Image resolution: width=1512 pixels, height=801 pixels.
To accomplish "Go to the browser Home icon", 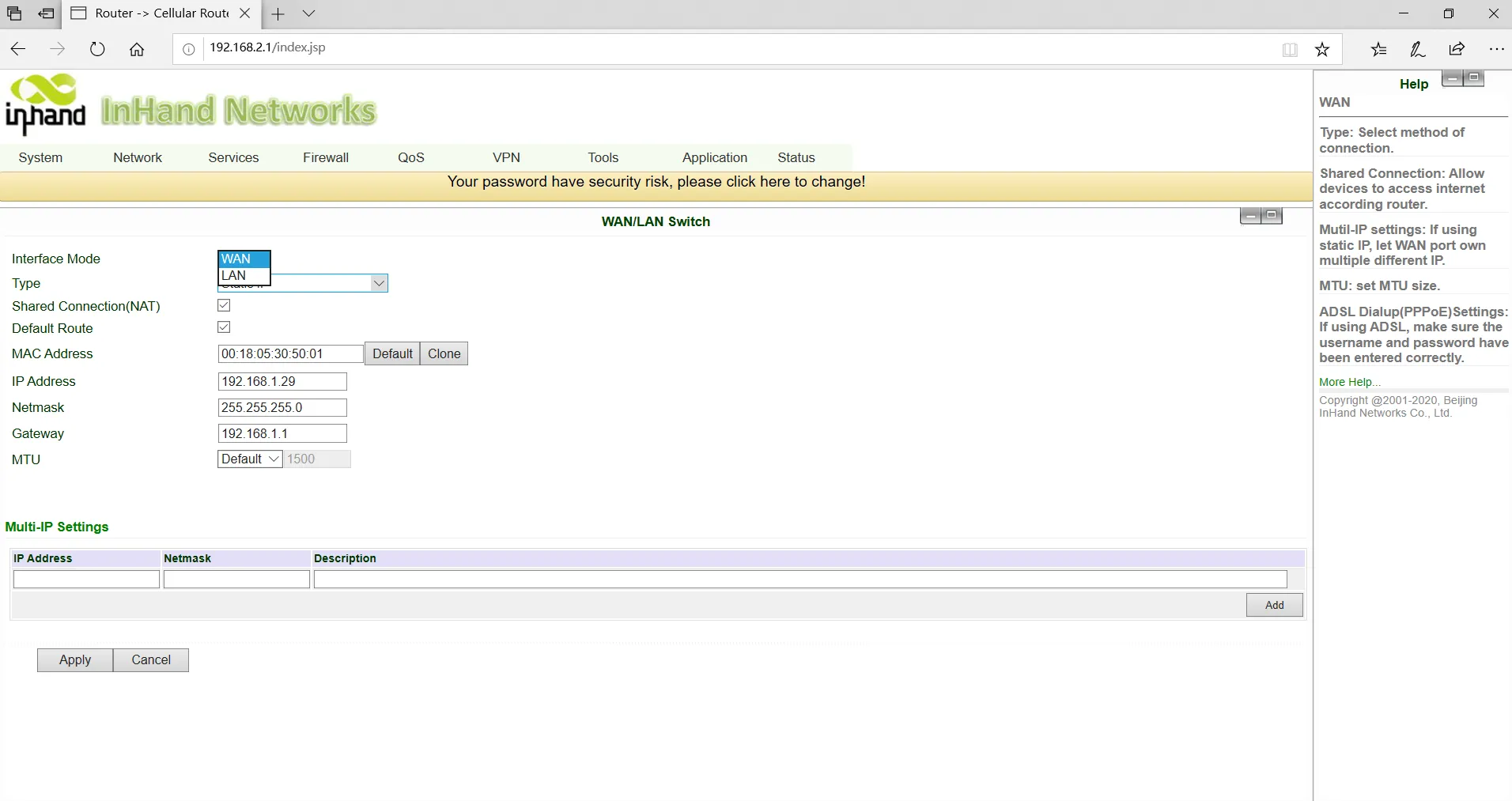I will click(x=137, y=49).
